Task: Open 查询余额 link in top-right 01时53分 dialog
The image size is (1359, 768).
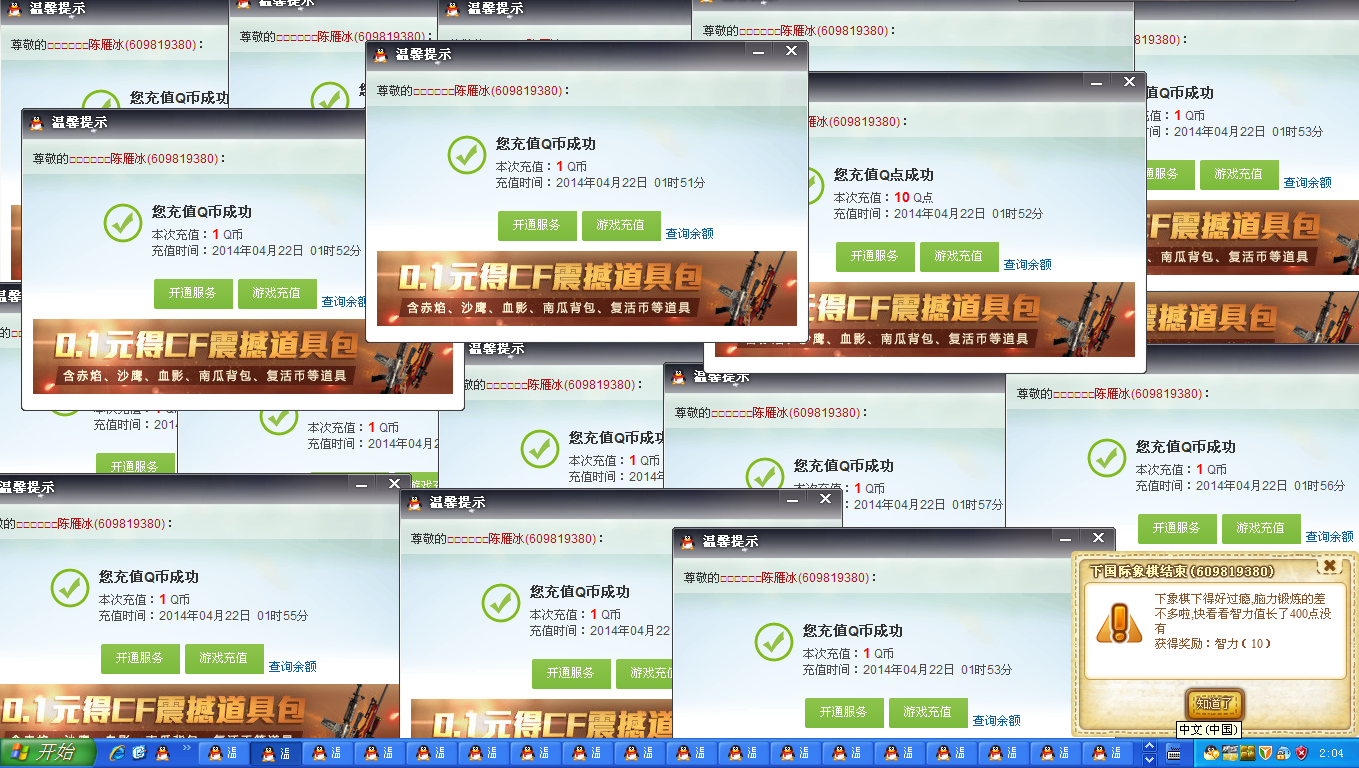Action: 1308,183
